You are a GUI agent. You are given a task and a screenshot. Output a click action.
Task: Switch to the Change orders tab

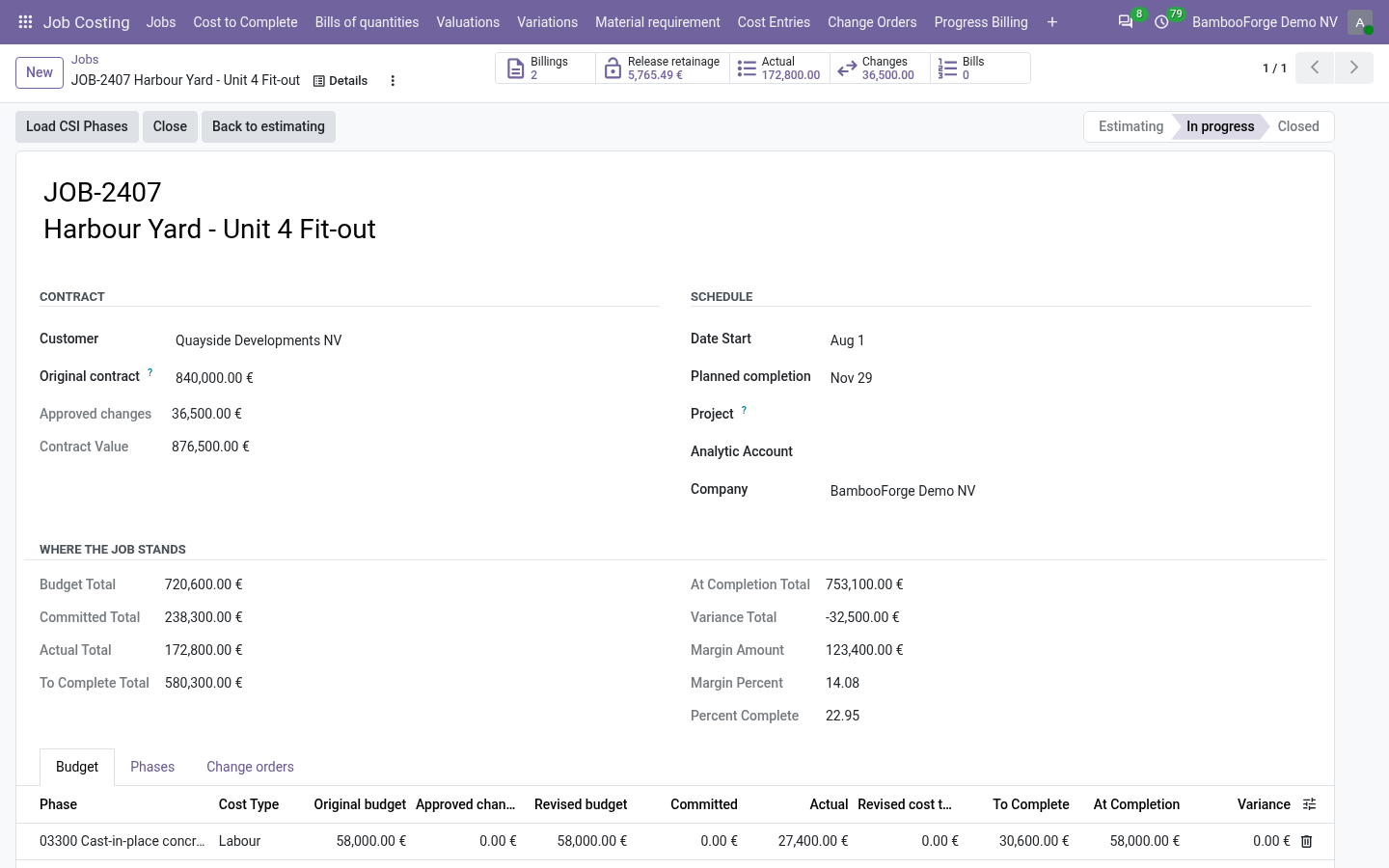coord(250,767)
